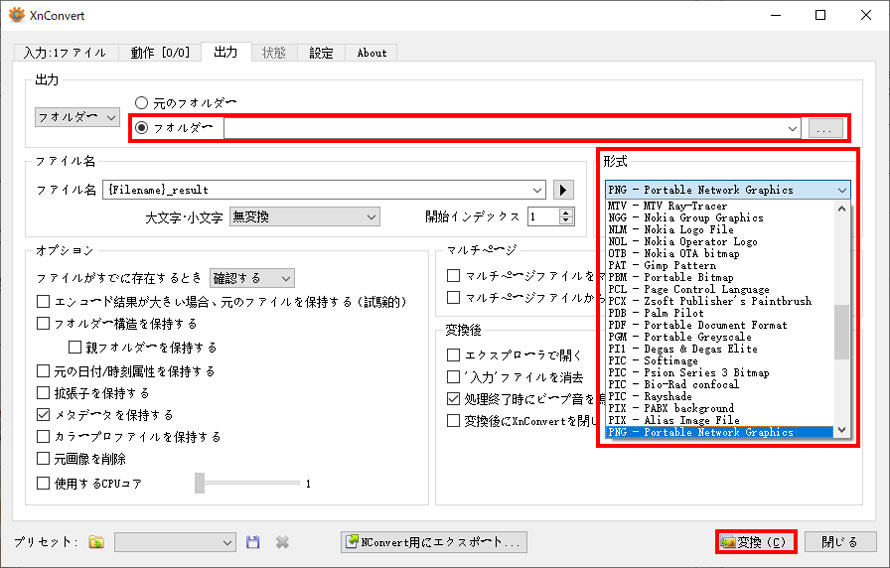Viewport: 890px width, 568px height.
Task: Delete preset with the X icon
Action: pos(282,542)
